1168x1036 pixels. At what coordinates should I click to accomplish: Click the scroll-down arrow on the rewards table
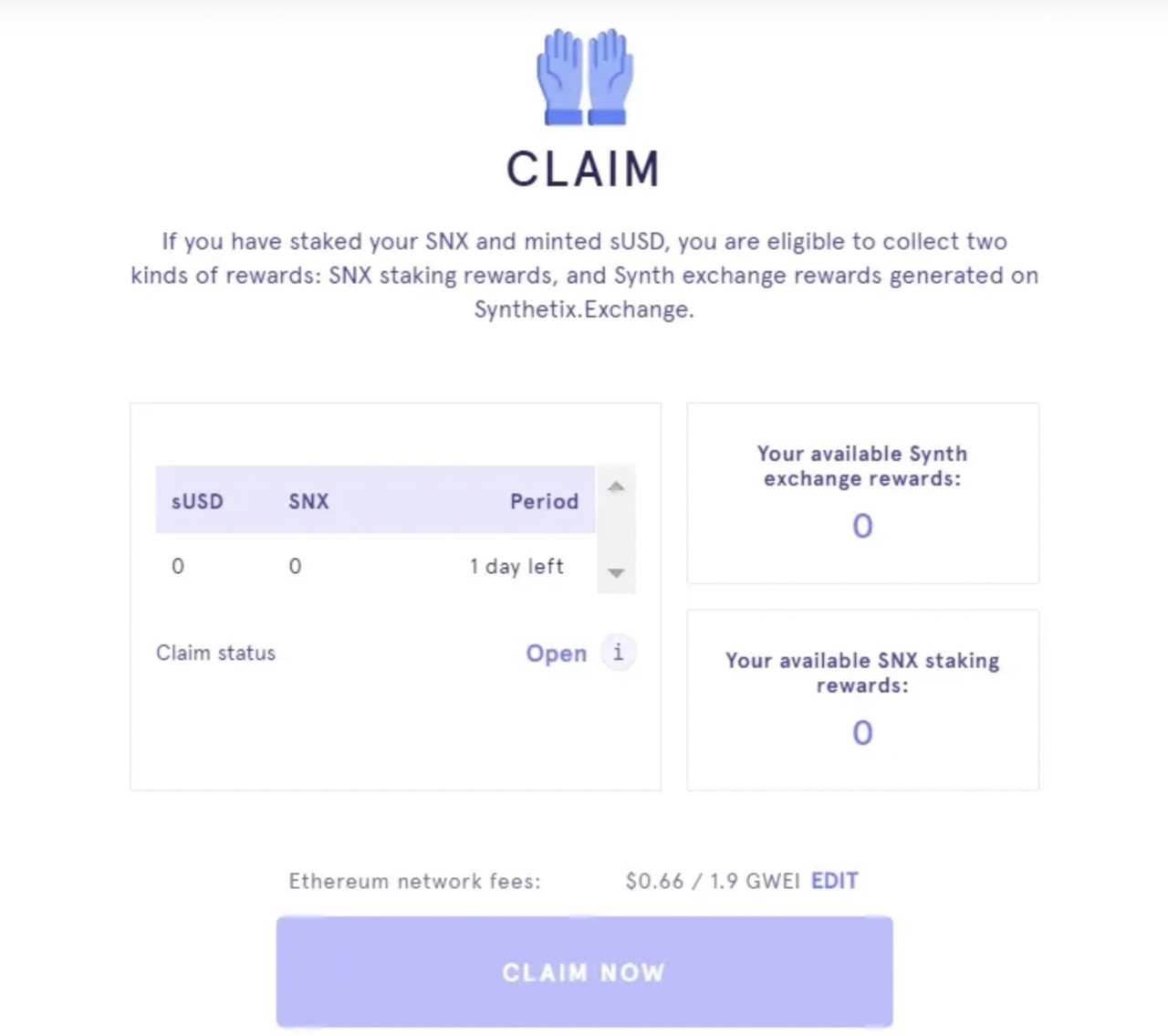click(x=616, y=573)
